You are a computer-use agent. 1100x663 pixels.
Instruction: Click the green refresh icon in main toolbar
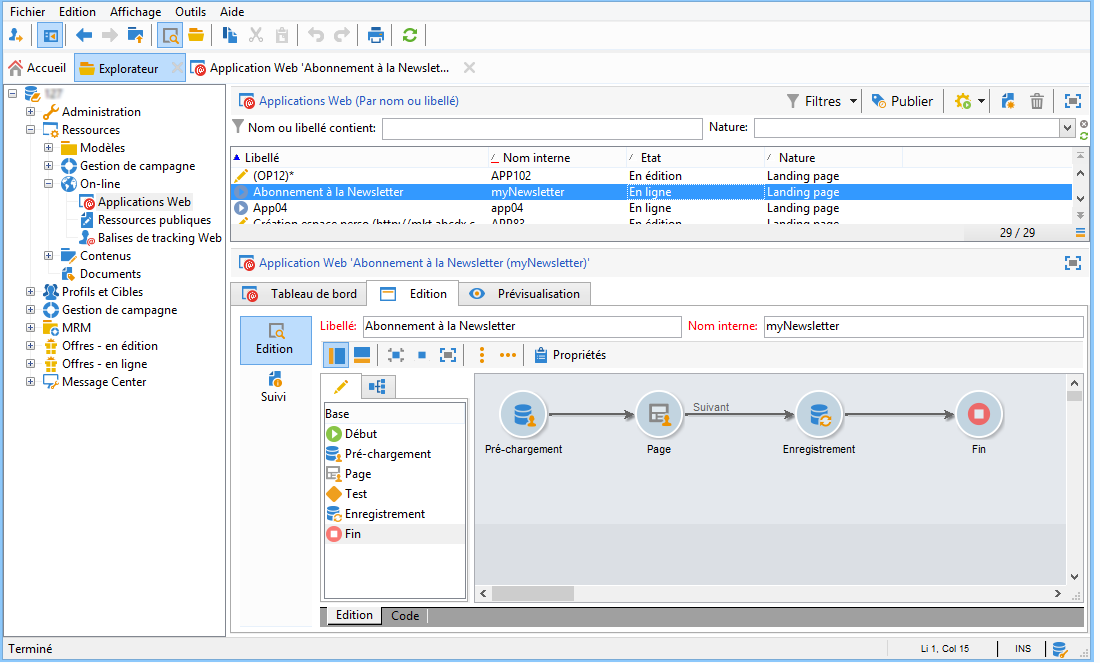pos(410,35)
